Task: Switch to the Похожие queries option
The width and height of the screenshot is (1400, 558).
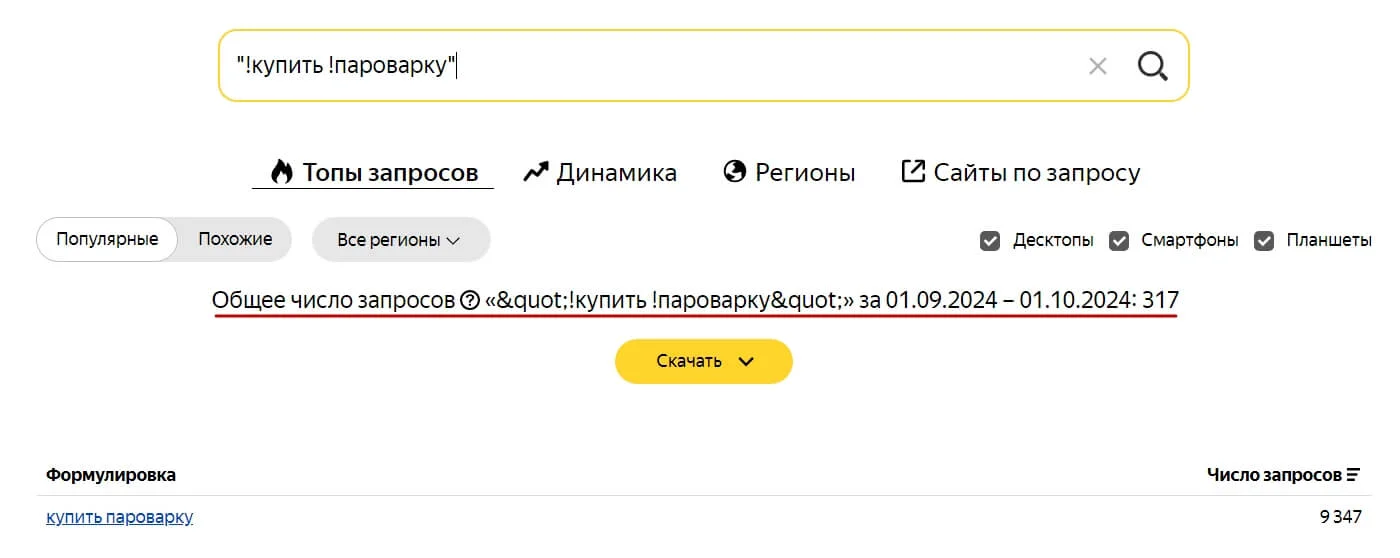Action: (235, 239)
